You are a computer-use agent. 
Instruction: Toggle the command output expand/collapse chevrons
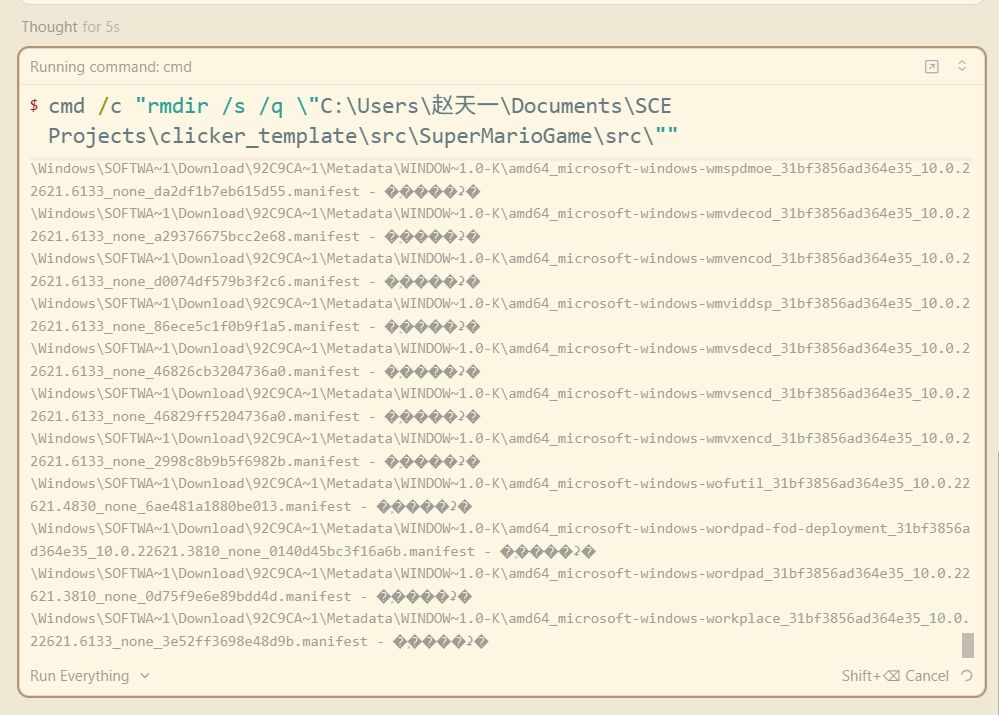pos(962,67)
